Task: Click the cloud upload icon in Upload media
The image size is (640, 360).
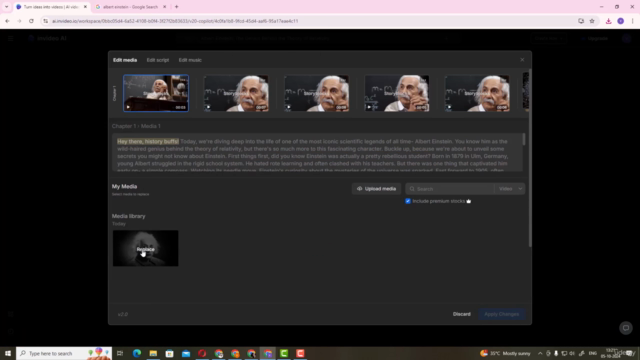Action: 360,189
